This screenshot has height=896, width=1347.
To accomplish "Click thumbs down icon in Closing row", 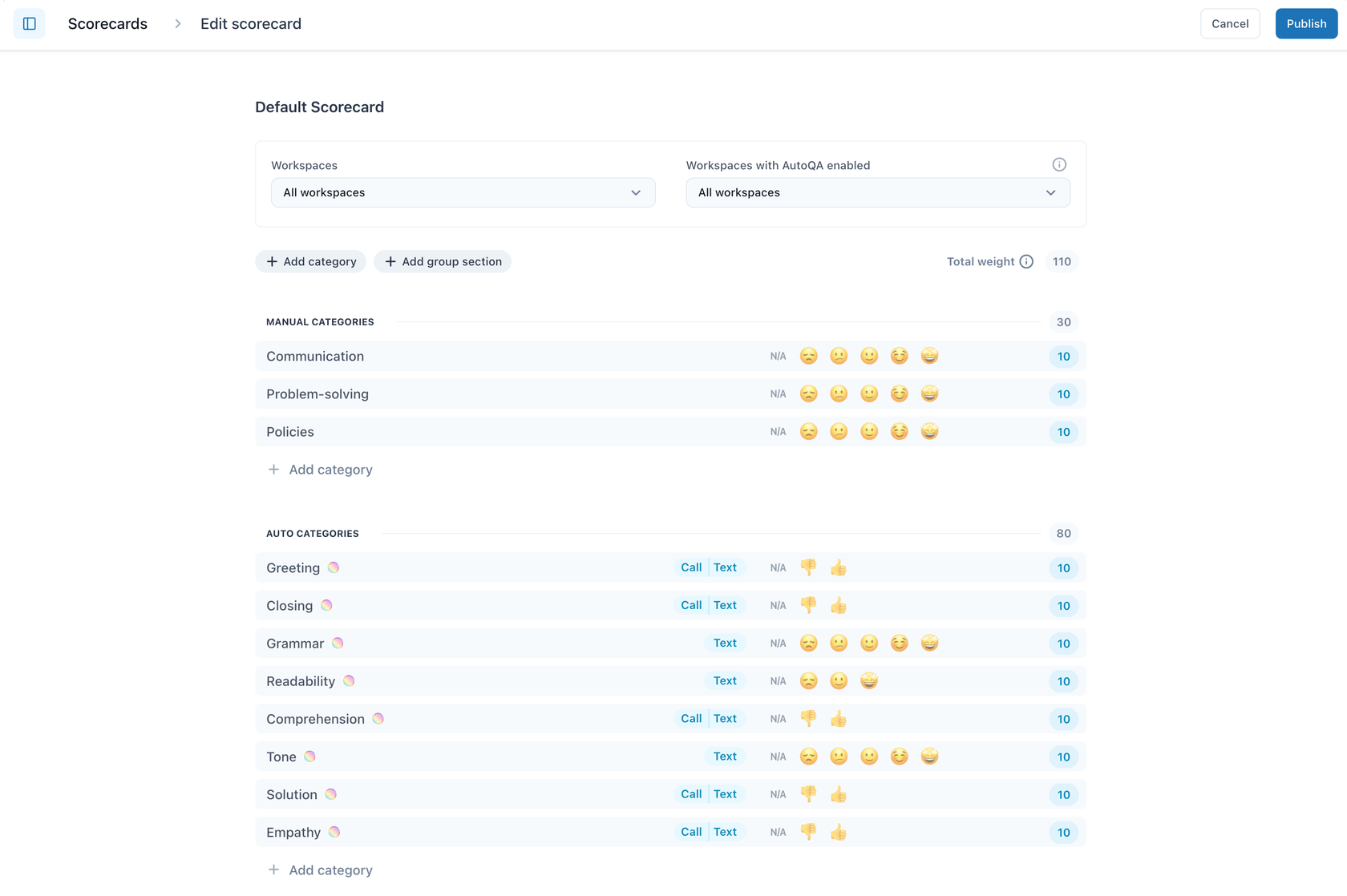I will (808, 605).
